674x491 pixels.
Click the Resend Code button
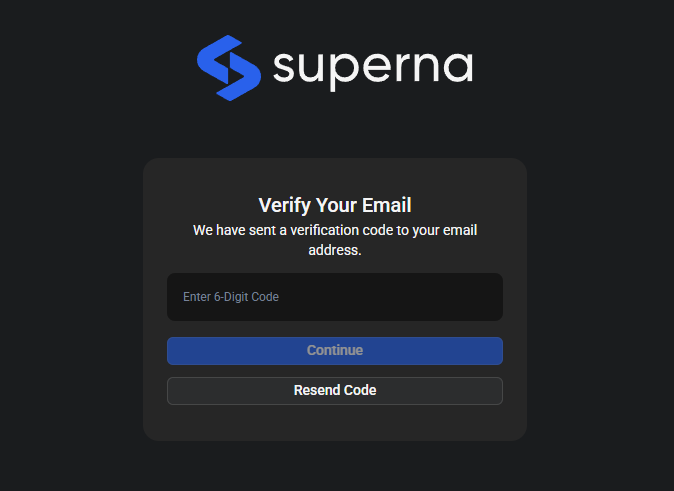click(334, 390)
